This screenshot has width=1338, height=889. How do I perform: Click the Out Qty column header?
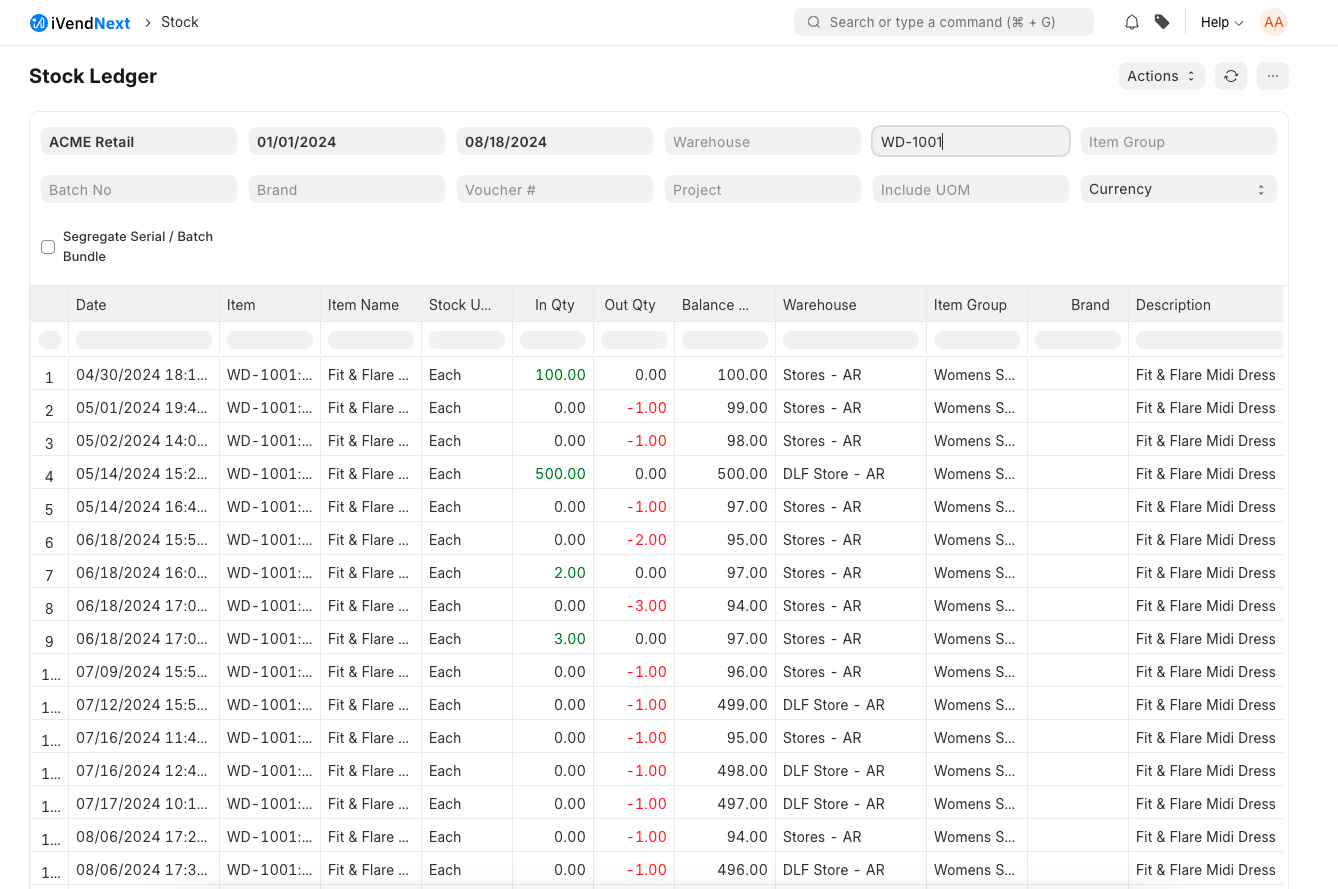pos(634,305)
